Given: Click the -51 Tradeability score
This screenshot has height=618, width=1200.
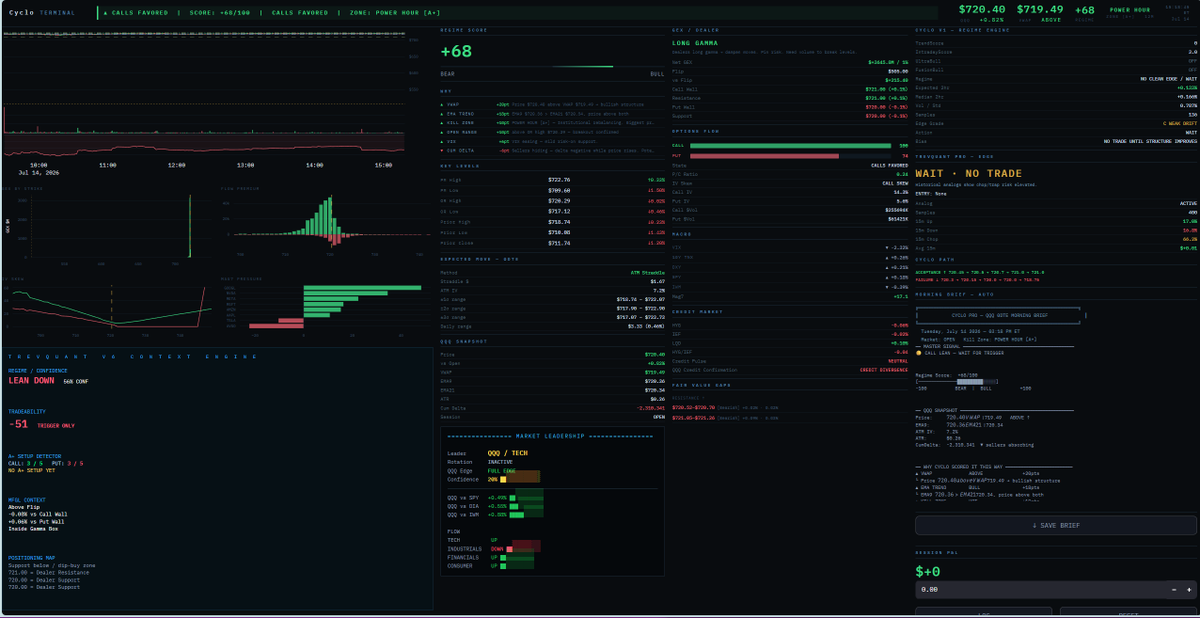Looking at the screenshot, I should point(18,424).
